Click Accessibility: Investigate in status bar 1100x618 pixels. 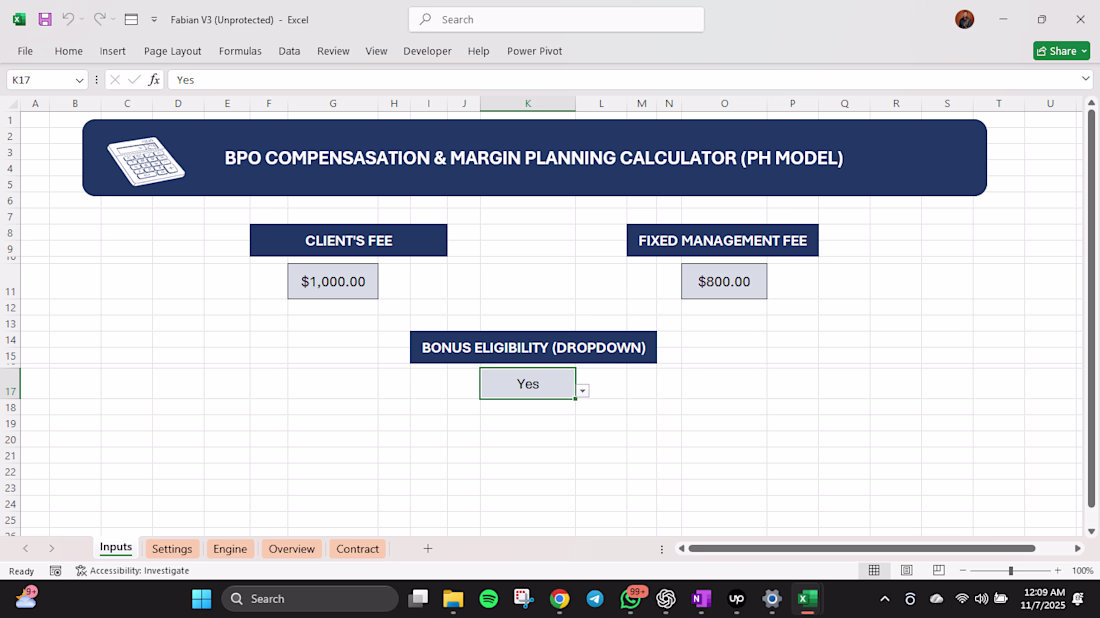tap(133, 571)
